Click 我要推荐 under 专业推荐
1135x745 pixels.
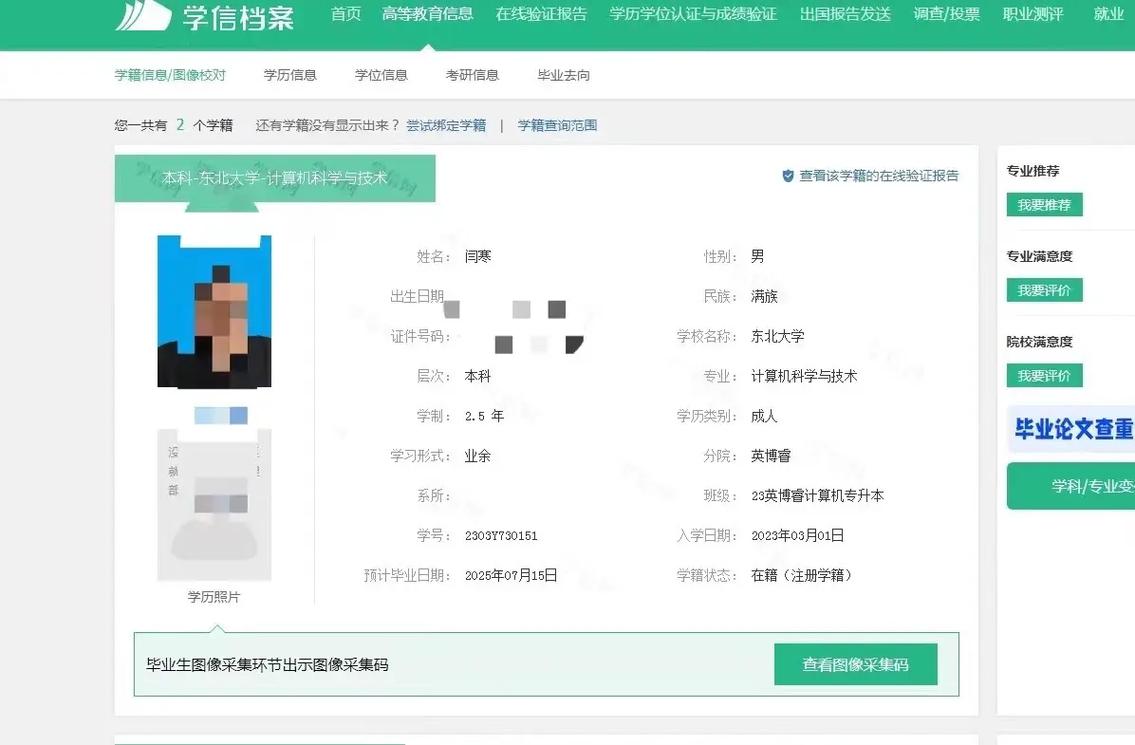[1044, 205]
